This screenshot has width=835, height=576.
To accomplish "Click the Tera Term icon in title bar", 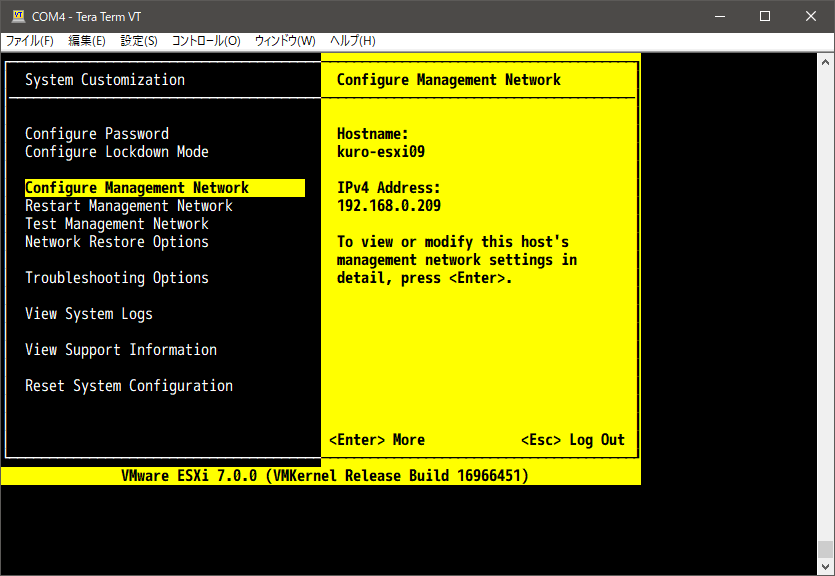I will click(x=17, y=16).
